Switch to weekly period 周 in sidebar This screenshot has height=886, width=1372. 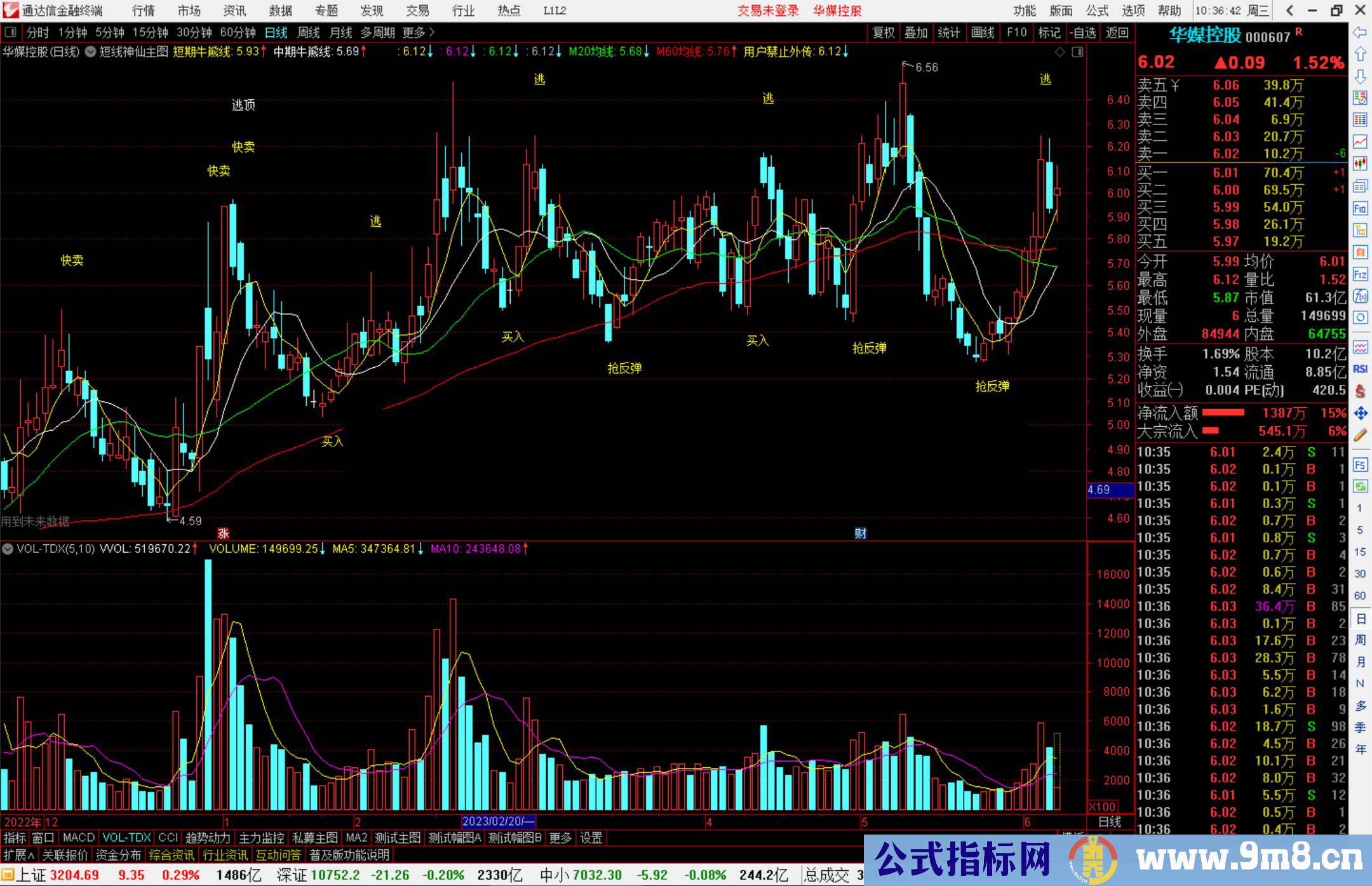click(1361, 640)
